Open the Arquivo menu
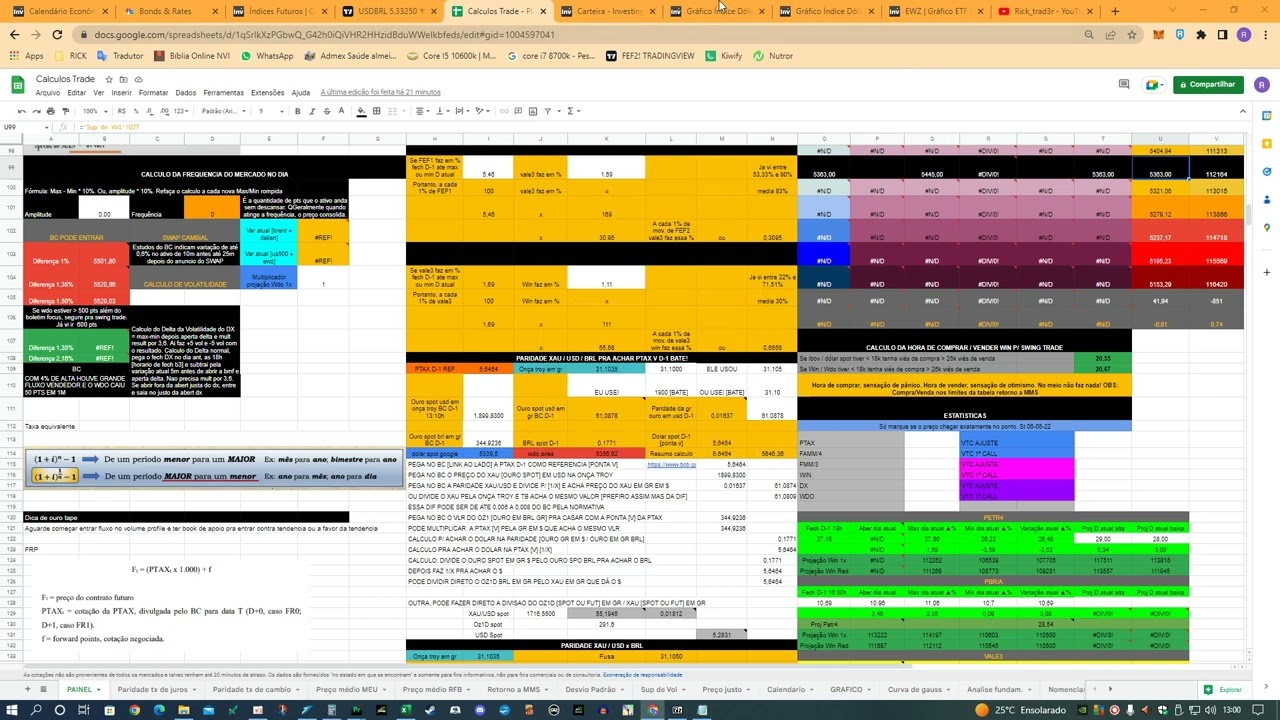 (x=47, y=93)
